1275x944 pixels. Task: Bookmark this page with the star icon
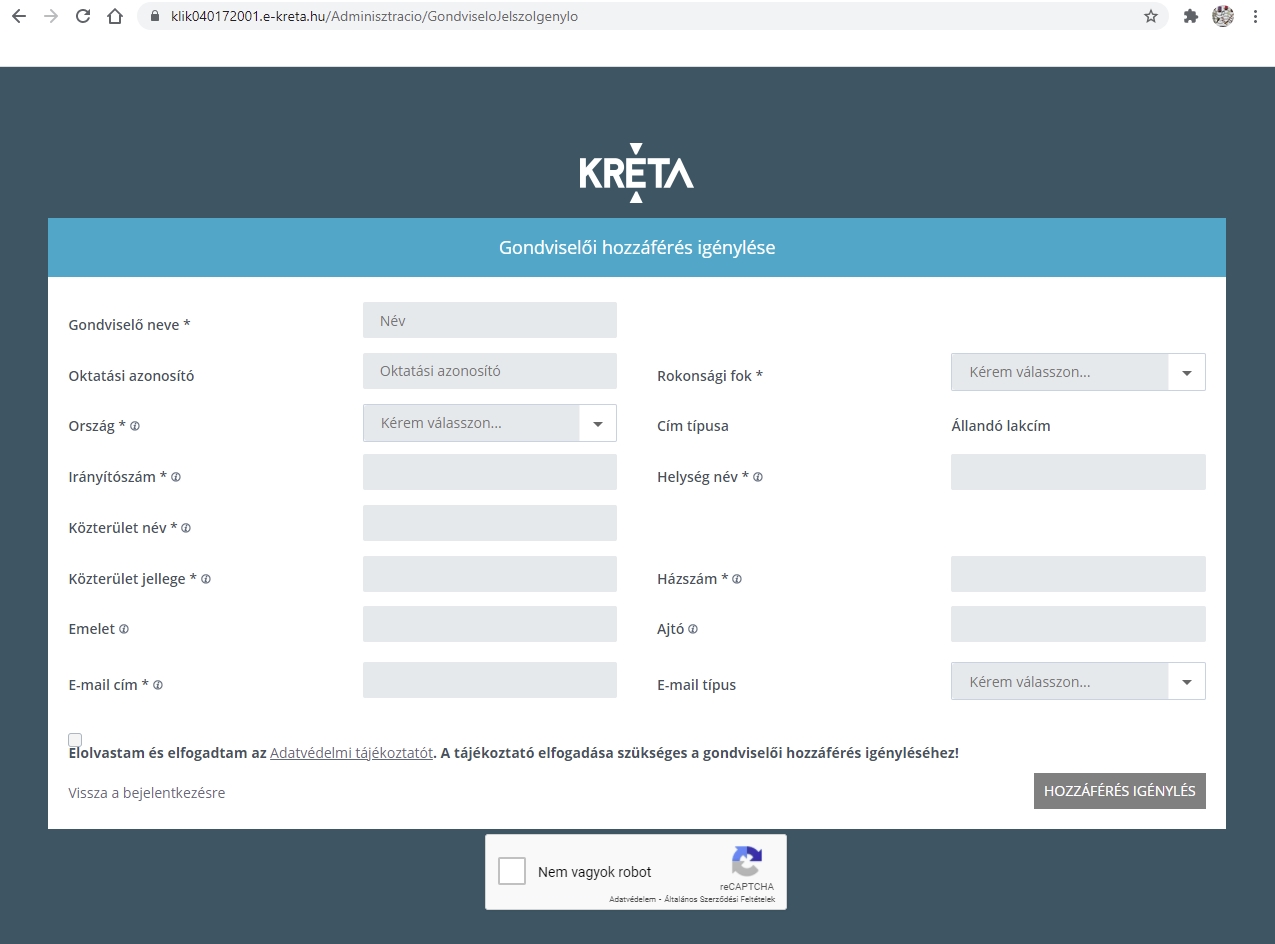coord(1151,16)
